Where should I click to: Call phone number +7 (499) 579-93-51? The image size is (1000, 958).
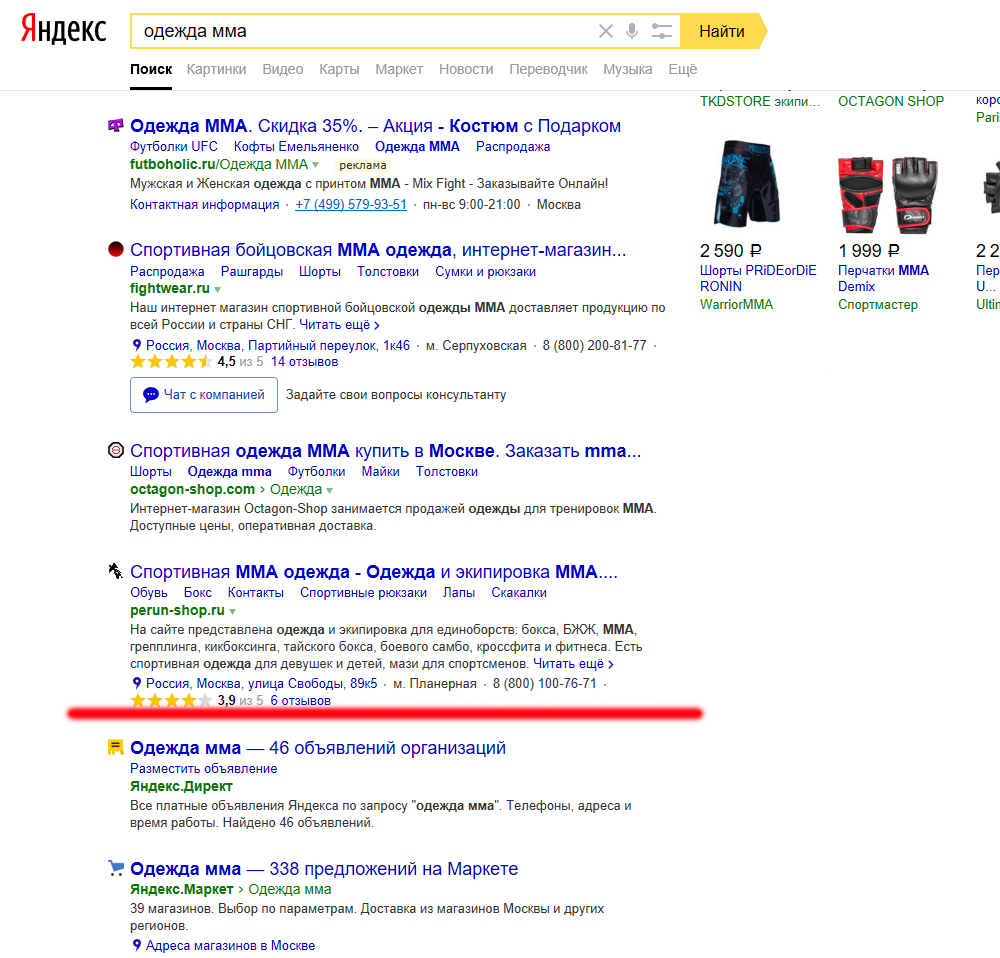tap(351, 204)
